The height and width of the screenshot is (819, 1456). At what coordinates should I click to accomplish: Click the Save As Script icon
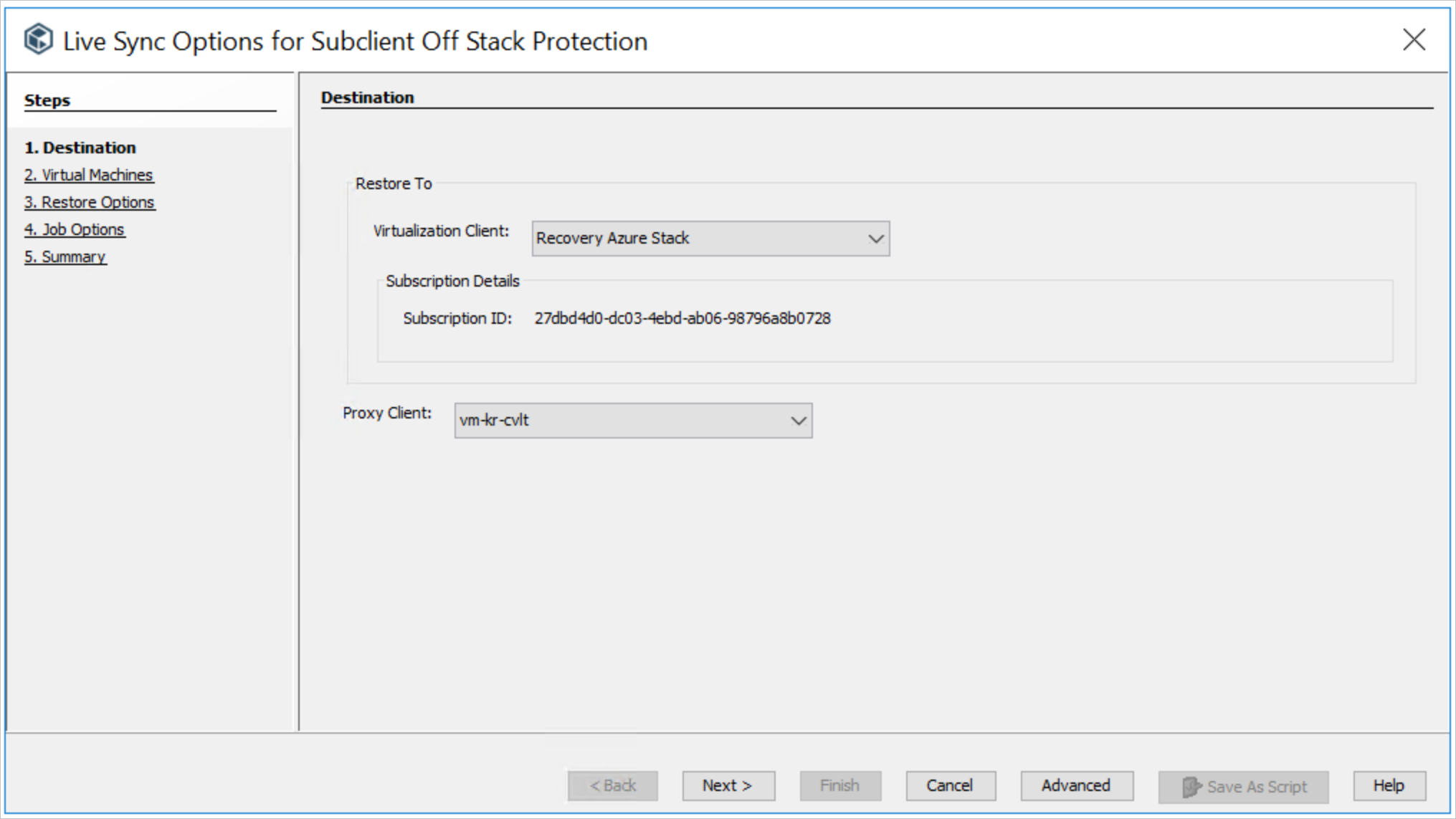coord(1191,787)
